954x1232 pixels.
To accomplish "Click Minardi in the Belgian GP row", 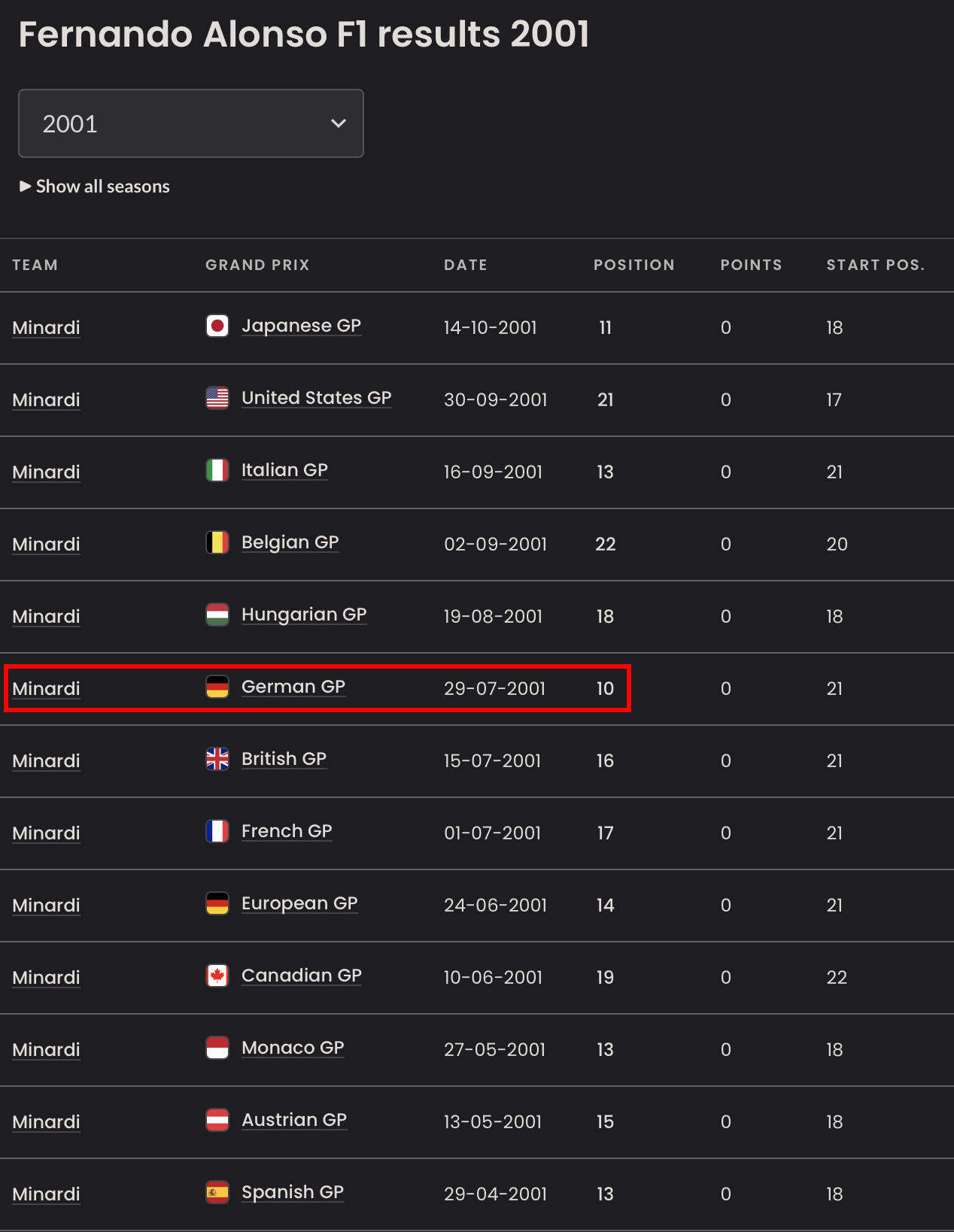I will pos(46,544).
